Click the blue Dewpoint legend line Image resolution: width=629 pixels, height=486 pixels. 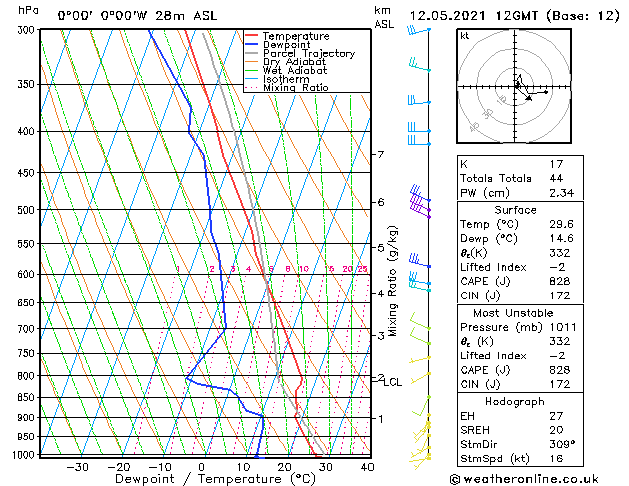click(x=251, y=44)
